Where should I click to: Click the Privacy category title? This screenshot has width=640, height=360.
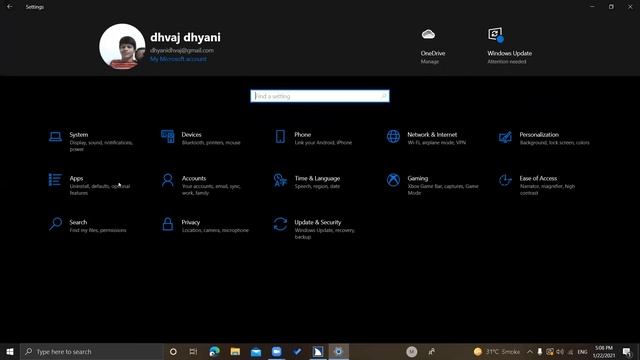point(191,222)
